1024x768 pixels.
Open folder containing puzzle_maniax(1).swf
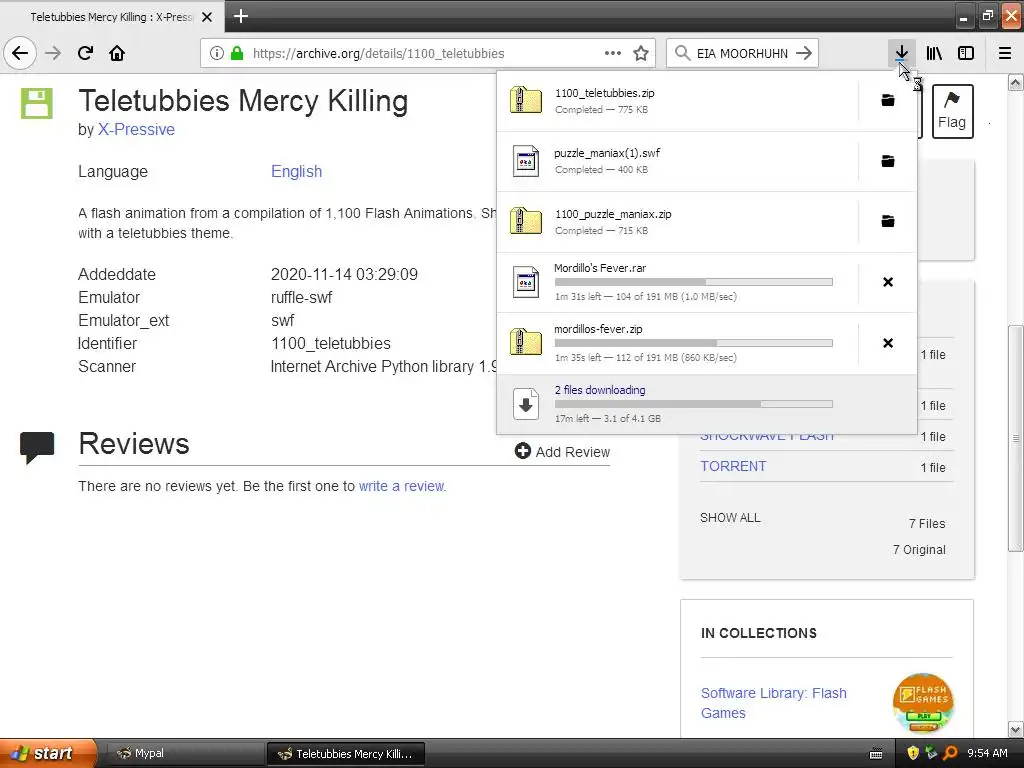tap(888, 161)
